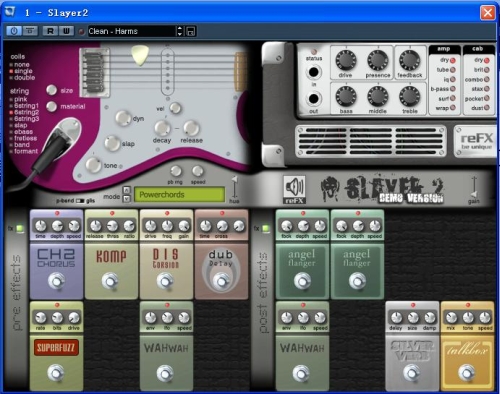The image size is (500, 394).
Task: Choose the '6string2' string type
Action: click(x=24, y=112)
